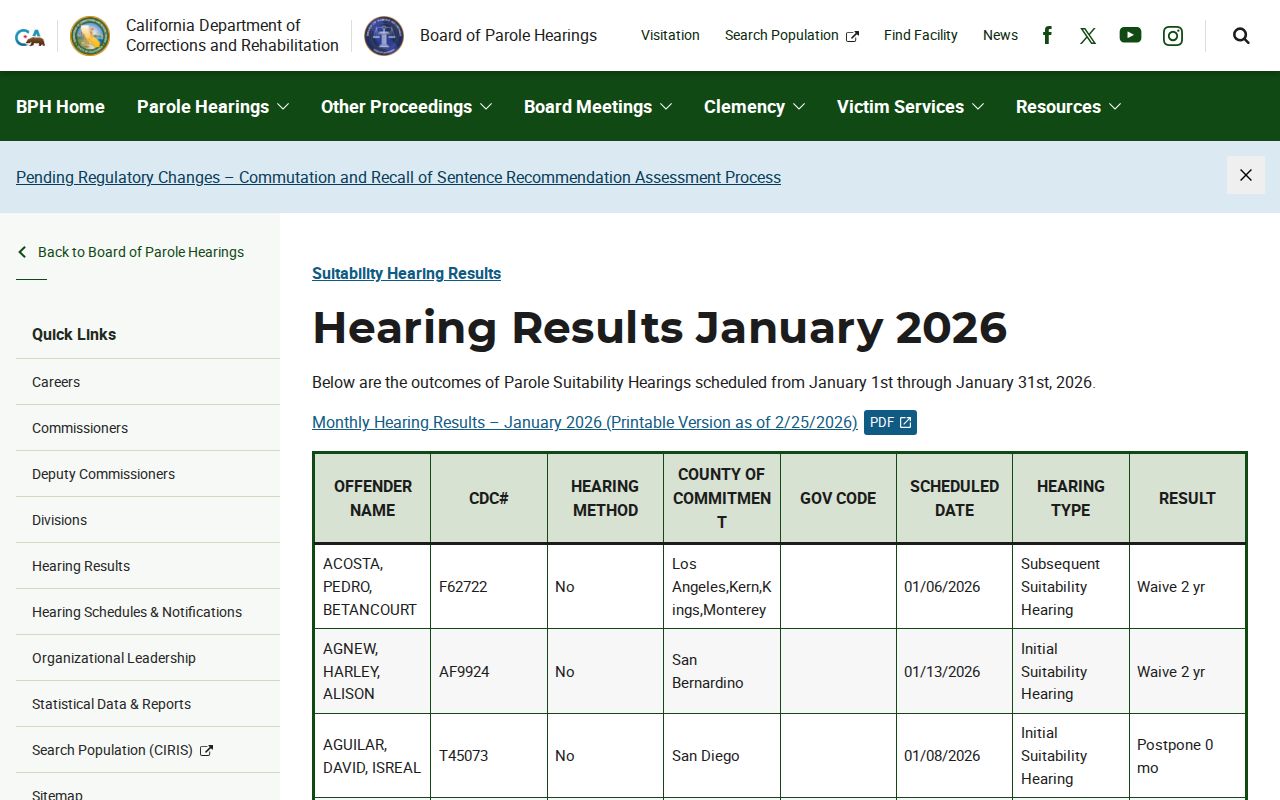Click the back arrow beside Board of Parole Hearings
This screenshot has height=800, width=1280.
(22, 252)
